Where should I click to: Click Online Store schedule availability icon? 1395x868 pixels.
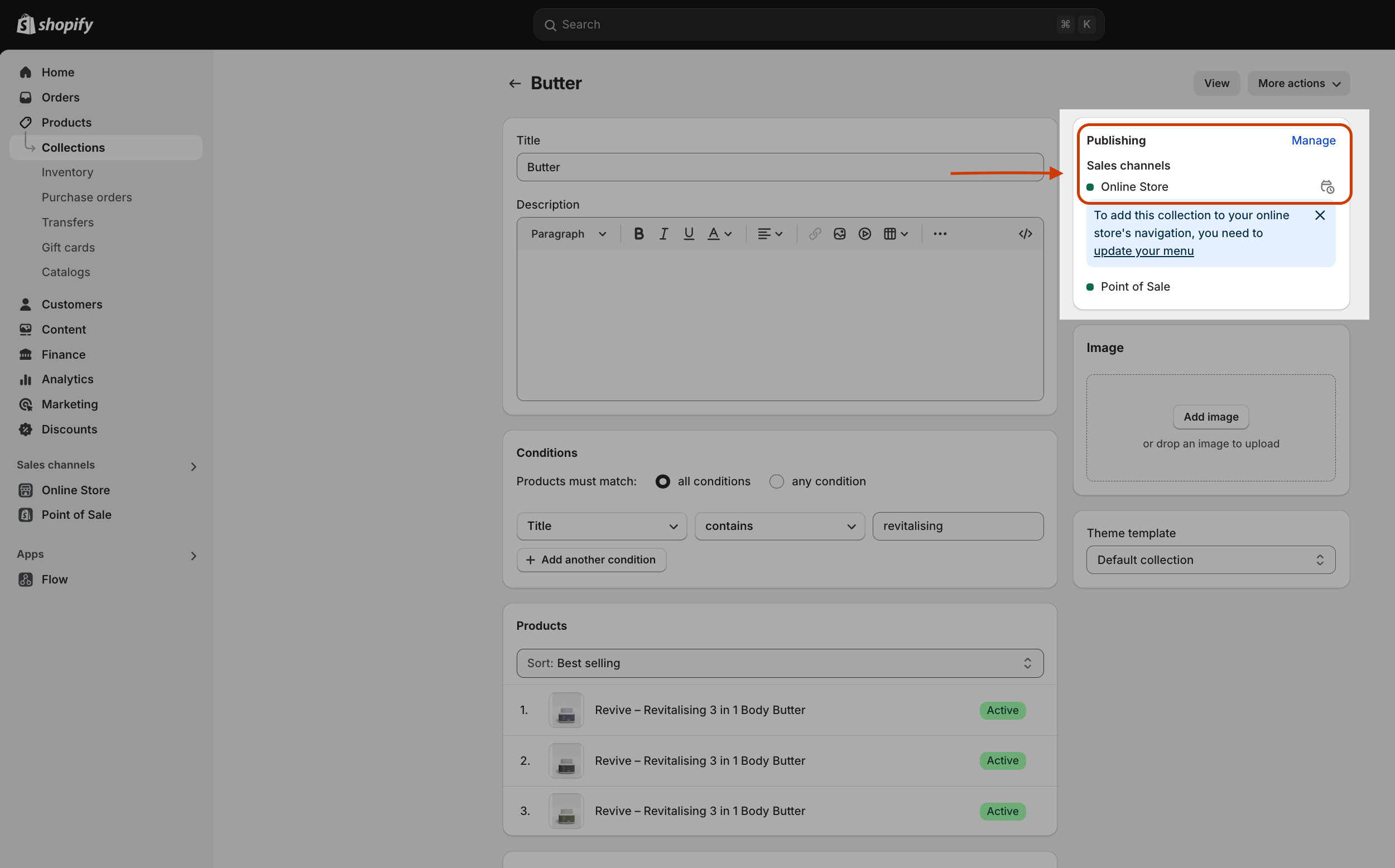click(1327, 187)
